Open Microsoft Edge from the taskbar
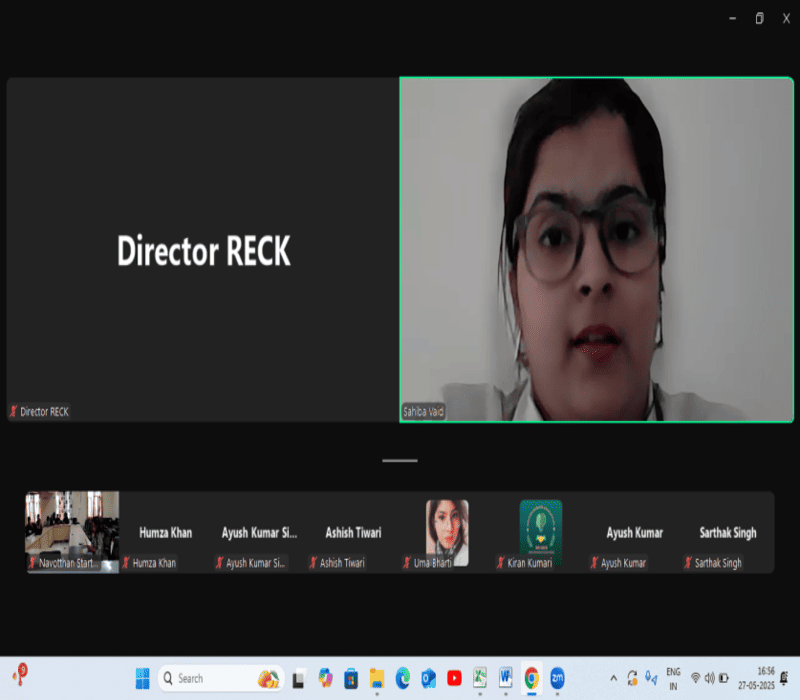 [x=403, y=678]
